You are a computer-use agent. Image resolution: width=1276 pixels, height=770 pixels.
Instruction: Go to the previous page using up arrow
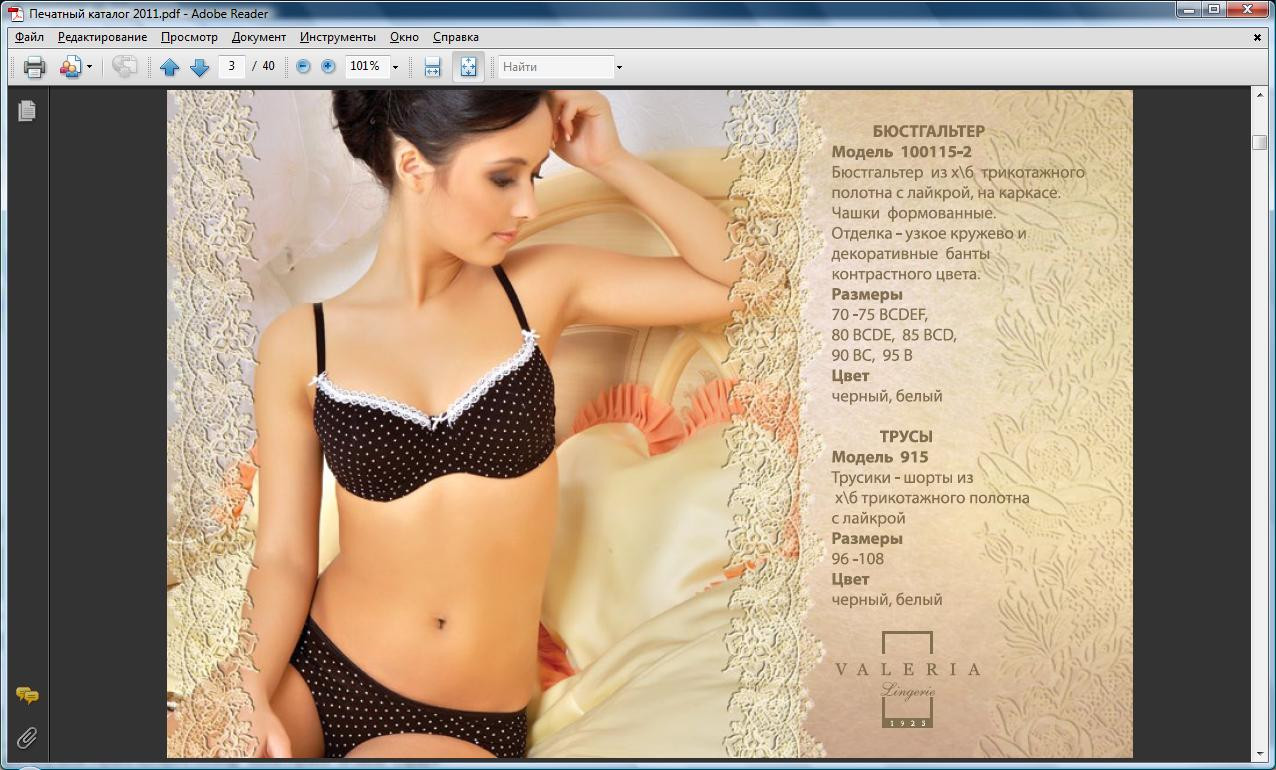[x=169, y=67]
